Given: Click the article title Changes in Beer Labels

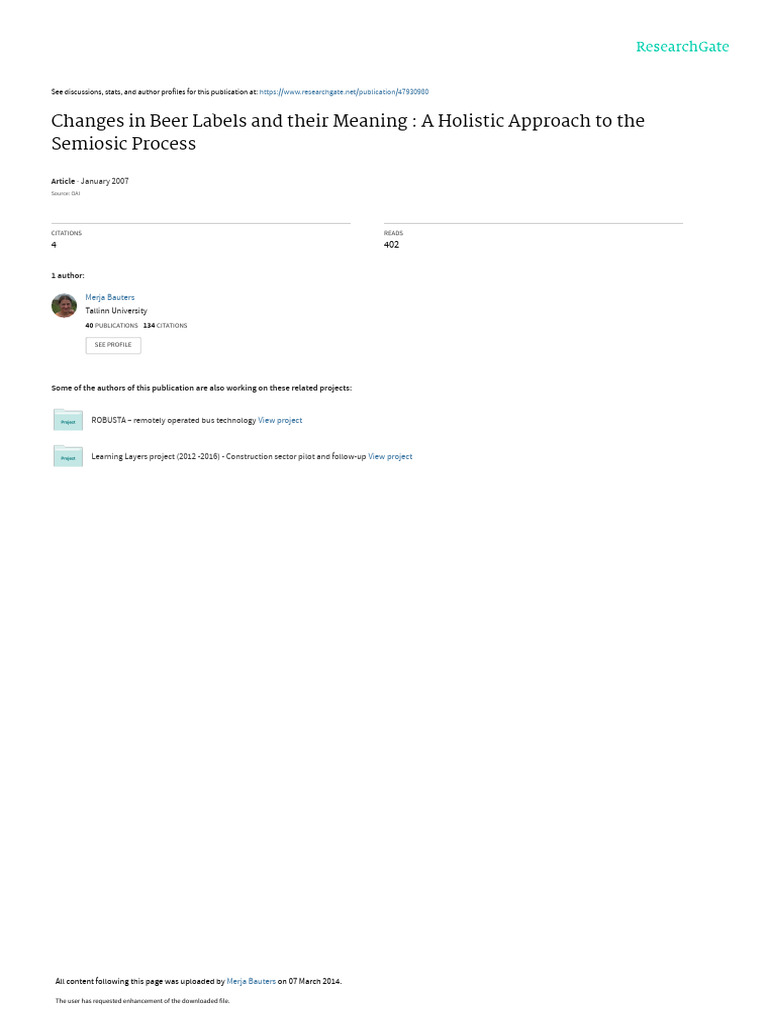Looking at the screenshot, I should coord(348,132).
